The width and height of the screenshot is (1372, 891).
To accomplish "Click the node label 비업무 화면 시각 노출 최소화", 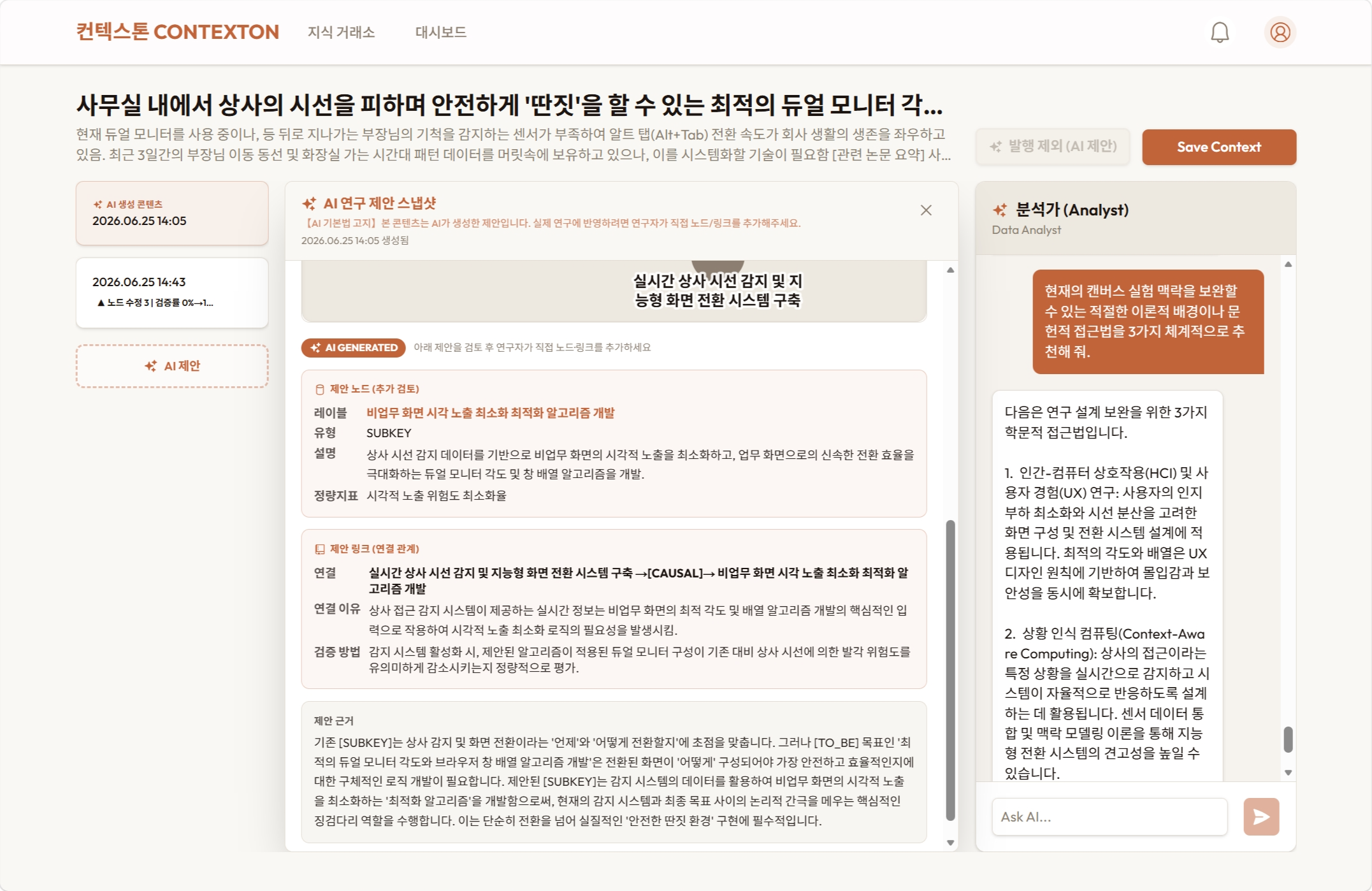I will click(x=490, y=413).
